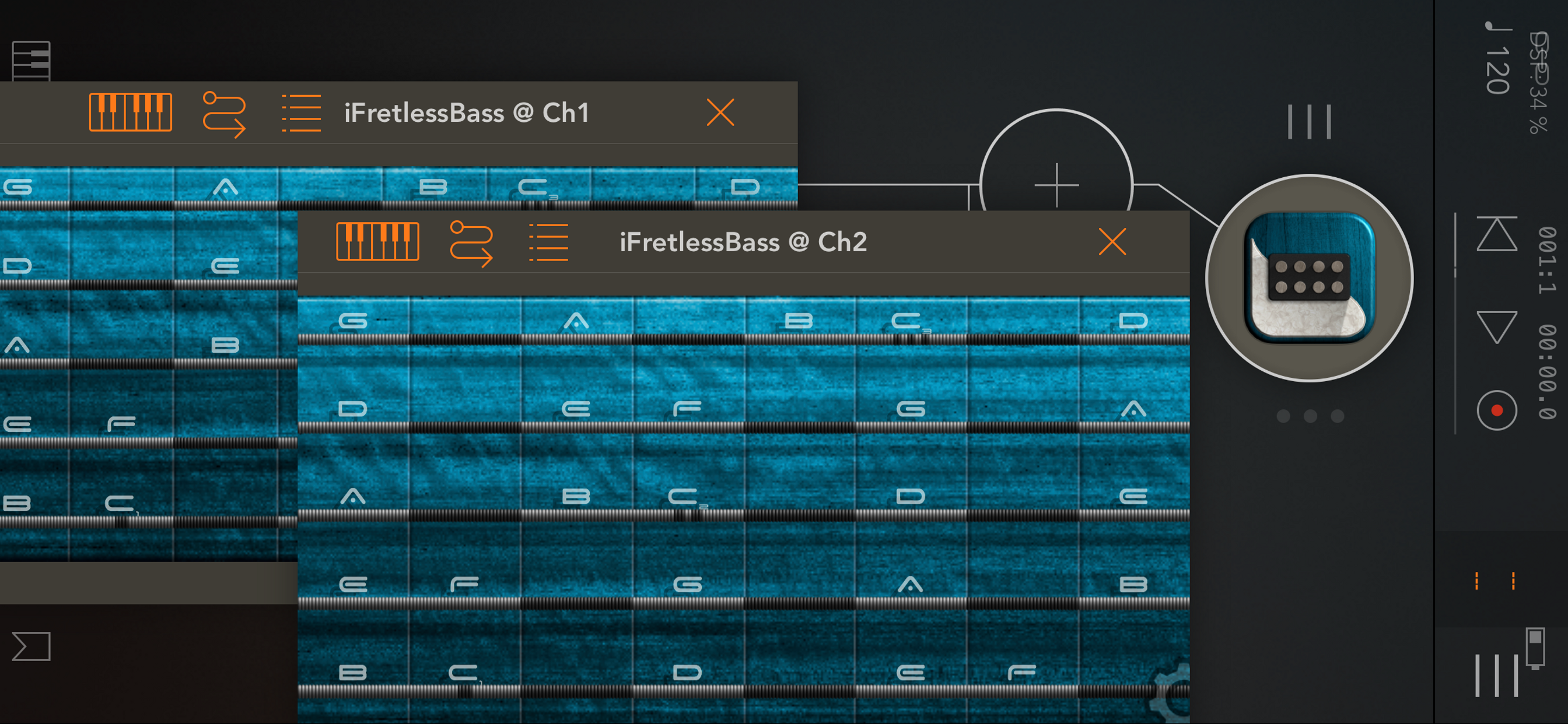Open keyboard view in the Ch1 window
Image resolution: width=1568 pixels, height=724 pixels.
point(130,113)
